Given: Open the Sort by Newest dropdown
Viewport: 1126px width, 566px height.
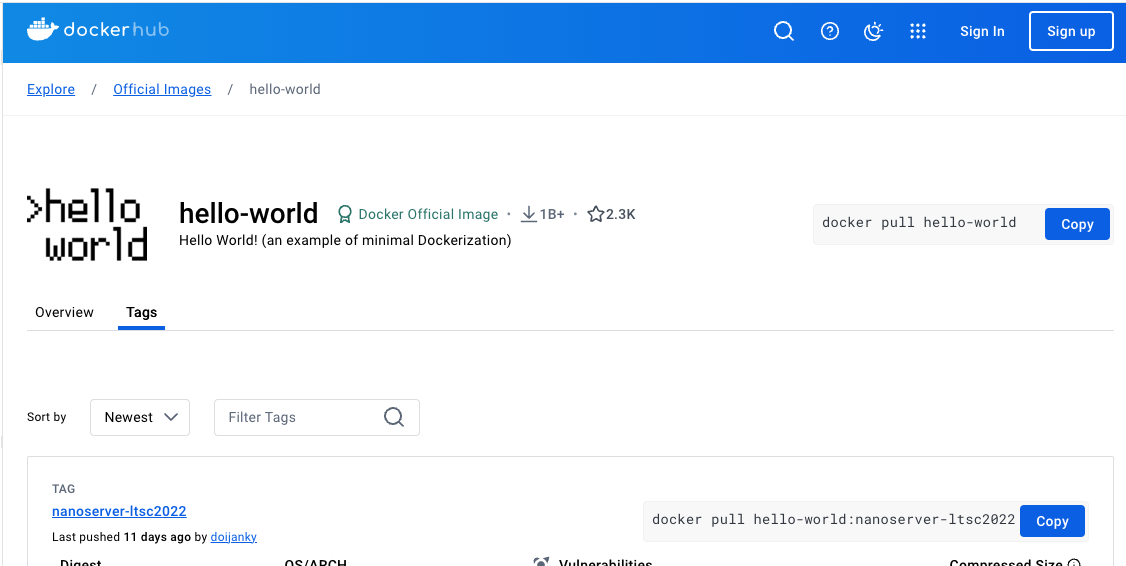Looking at the screenshot, I should (140, 417).
